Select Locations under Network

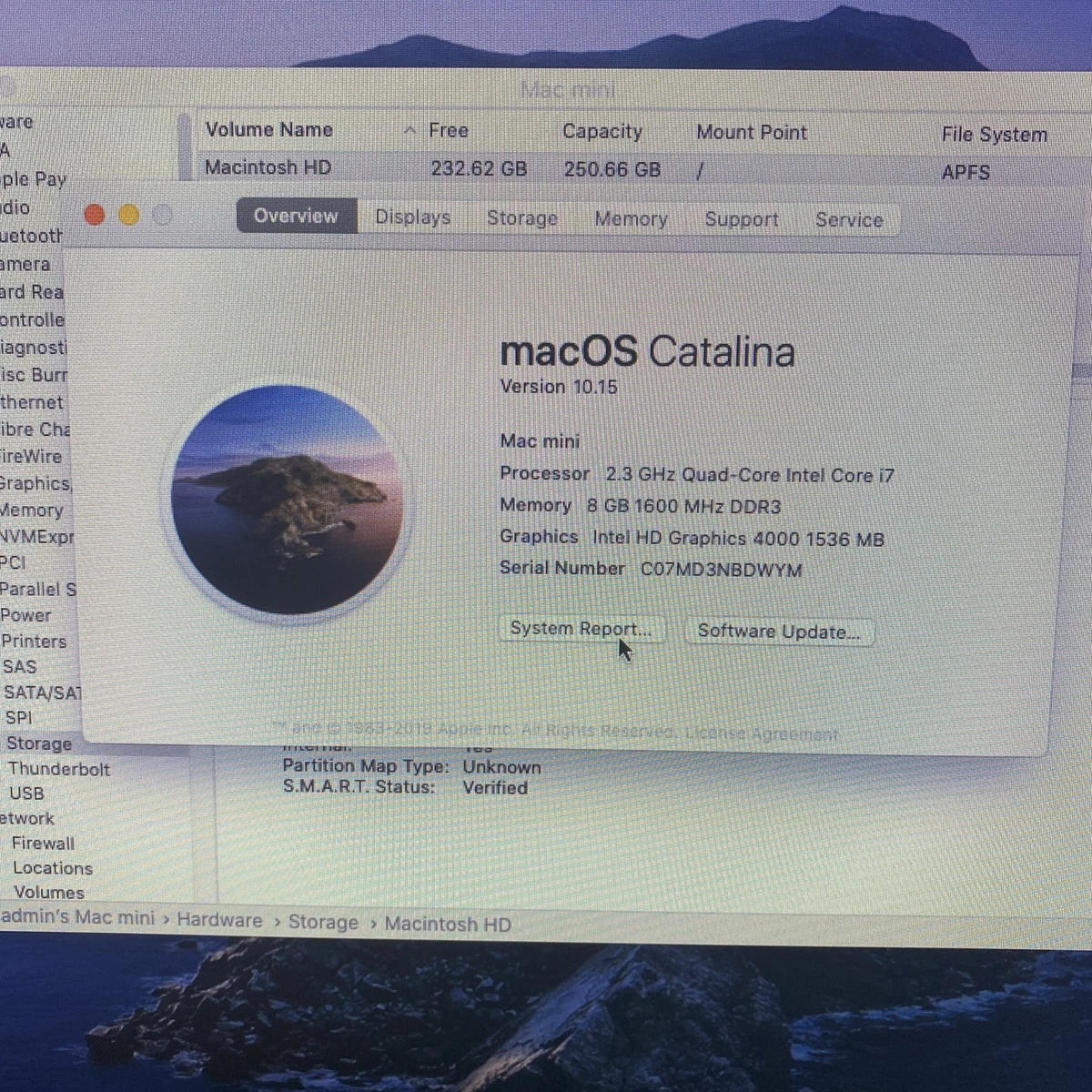tap(53, 868)
